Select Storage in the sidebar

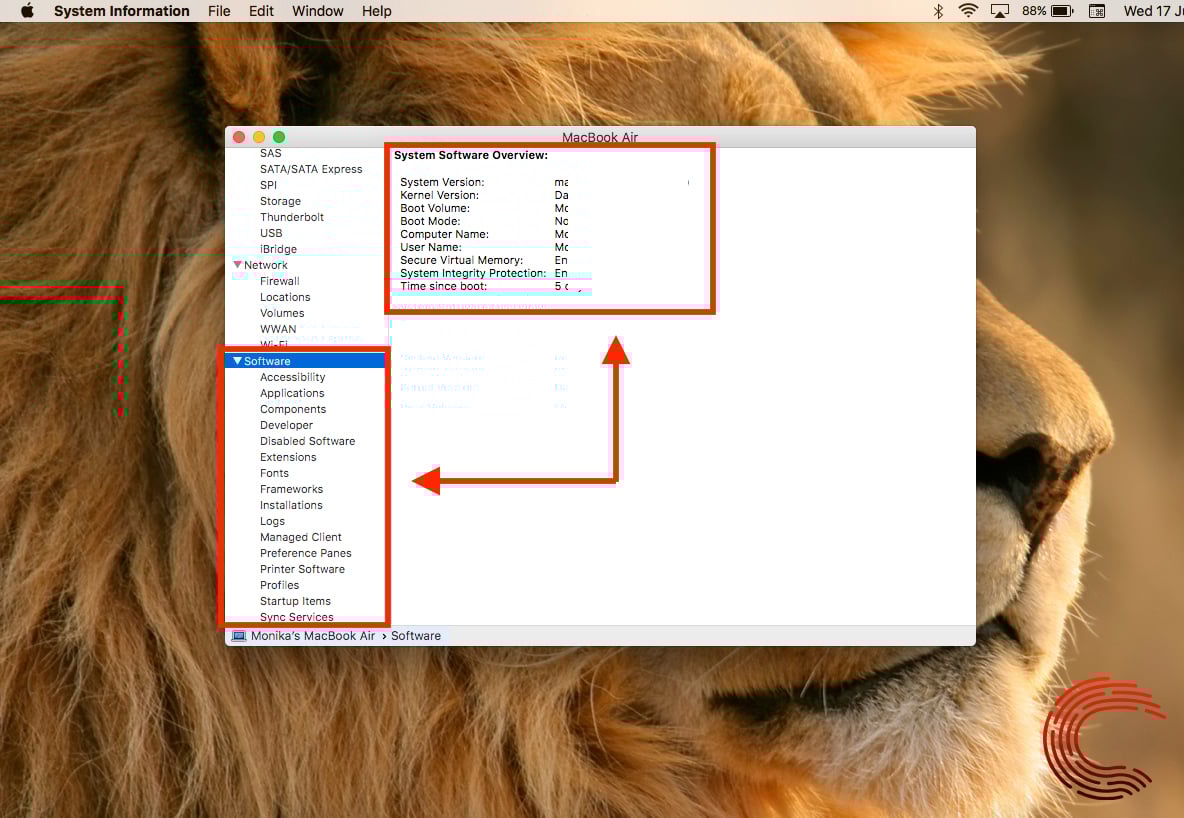point(280,202)
